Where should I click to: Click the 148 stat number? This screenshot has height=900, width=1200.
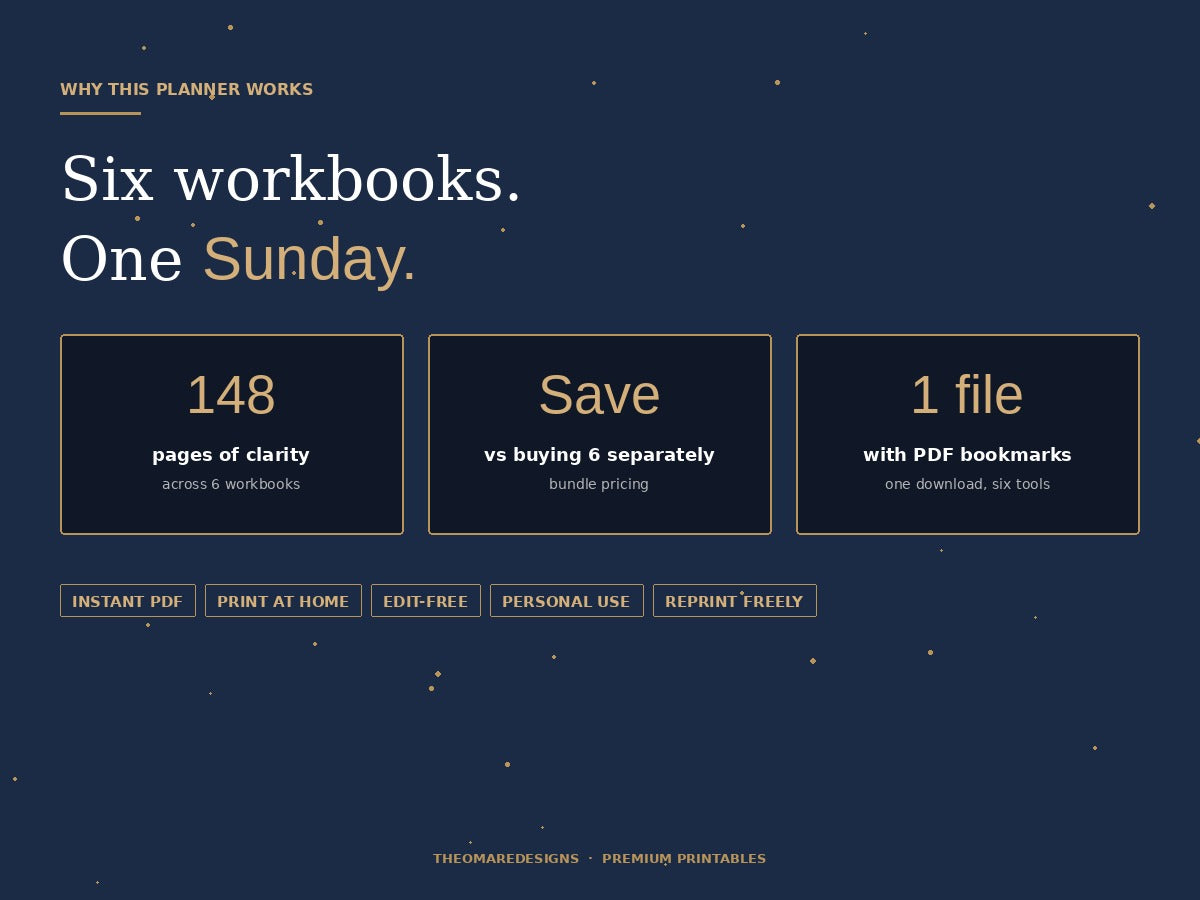[x=231, y=395]
